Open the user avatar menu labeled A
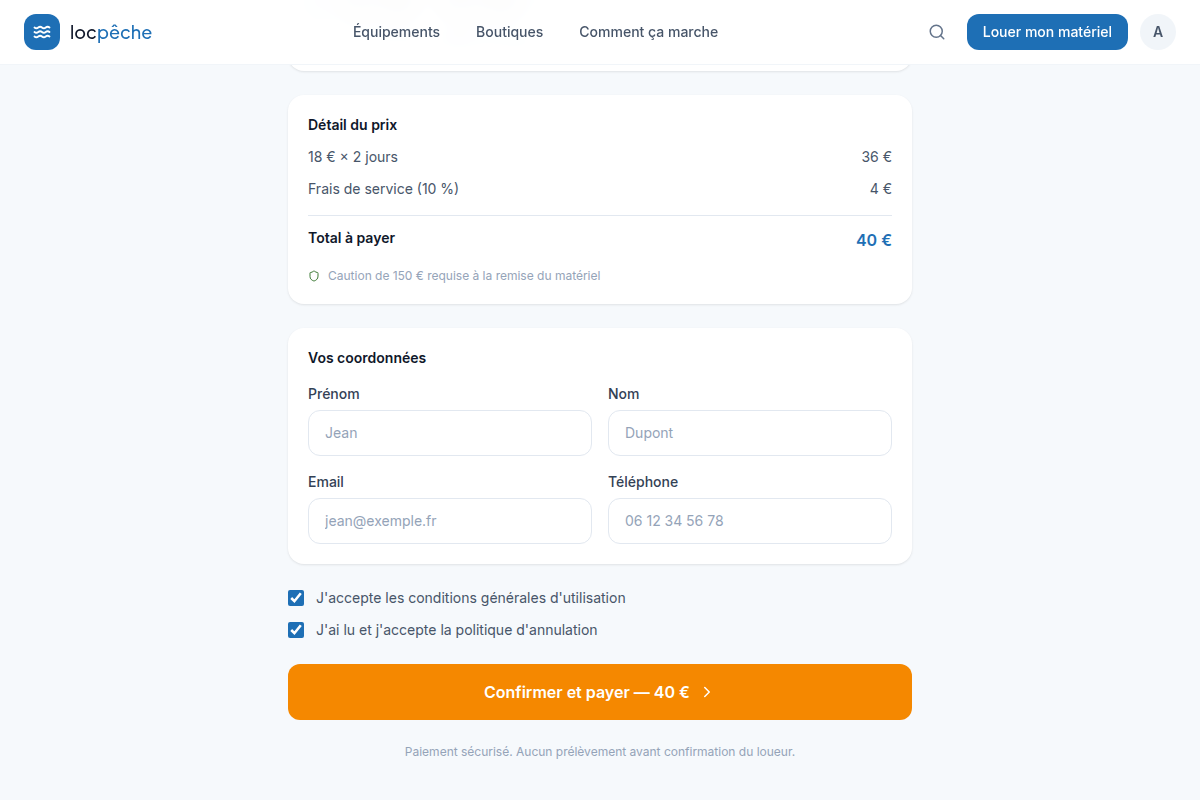The height and width of the screenshot is (800, 1200). click(x=1158, y=32)
